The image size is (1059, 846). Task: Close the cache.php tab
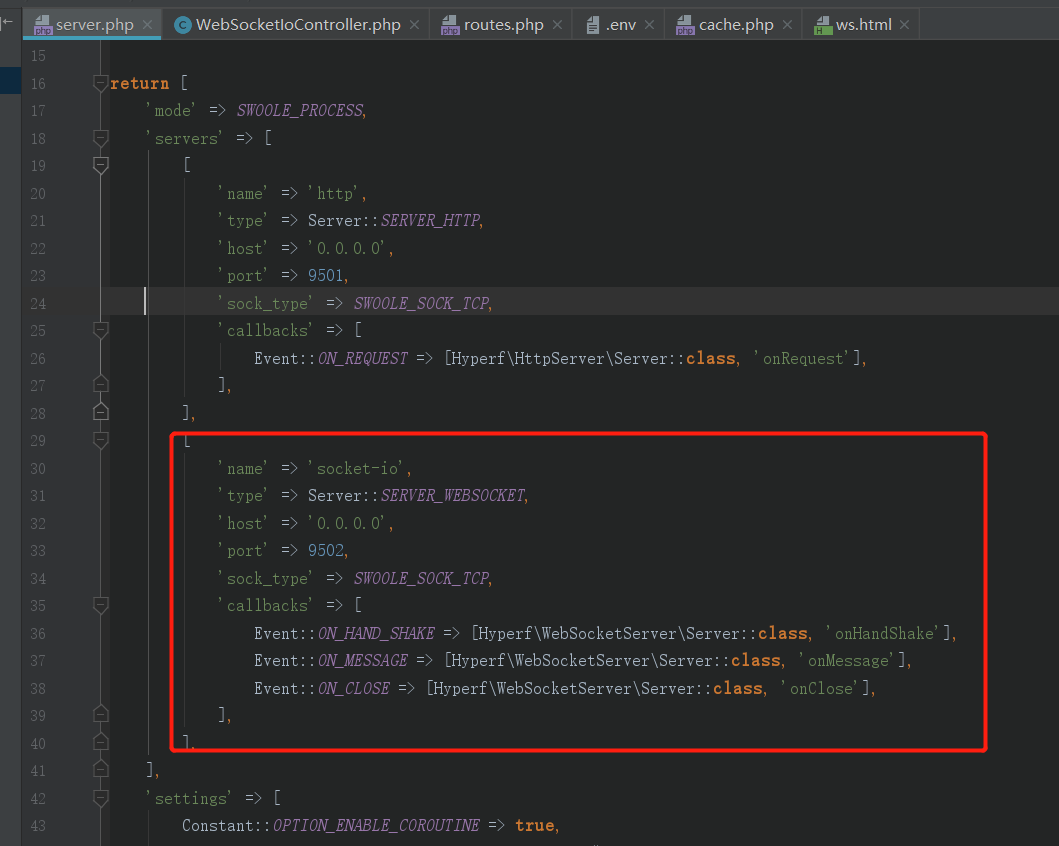(x=787, y=25)
